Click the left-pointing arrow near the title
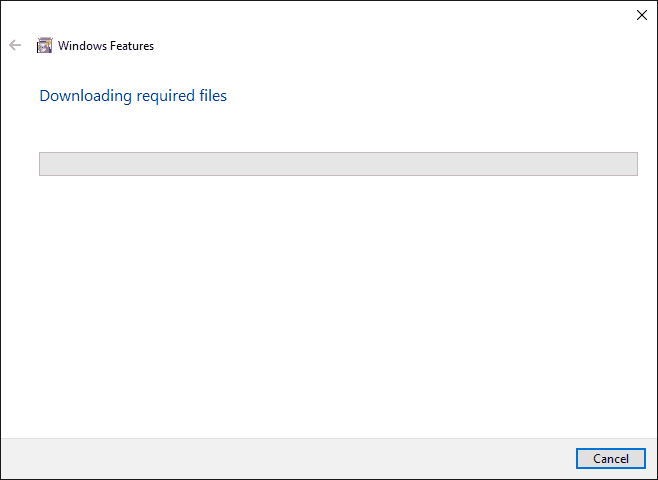The height and width of the screenshot is (480, 658). 15,45
